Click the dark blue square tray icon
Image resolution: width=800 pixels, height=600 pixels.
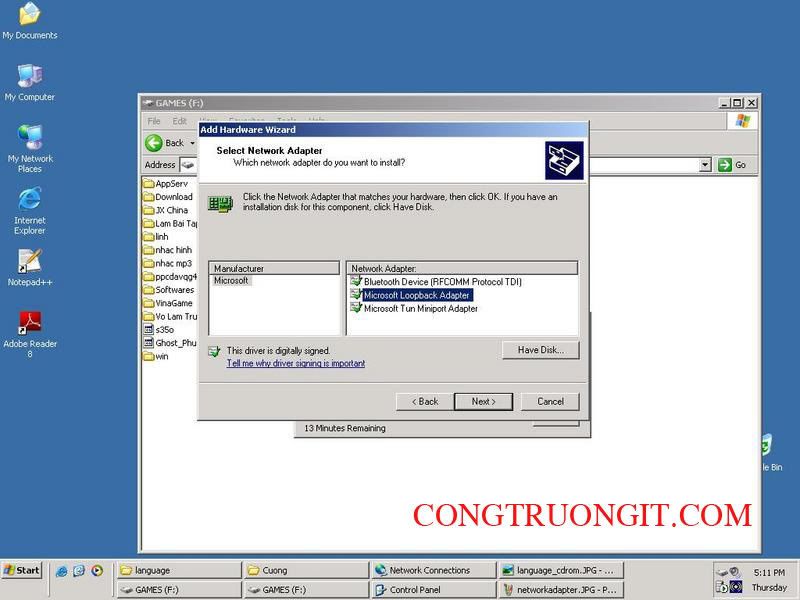(736, 587)
